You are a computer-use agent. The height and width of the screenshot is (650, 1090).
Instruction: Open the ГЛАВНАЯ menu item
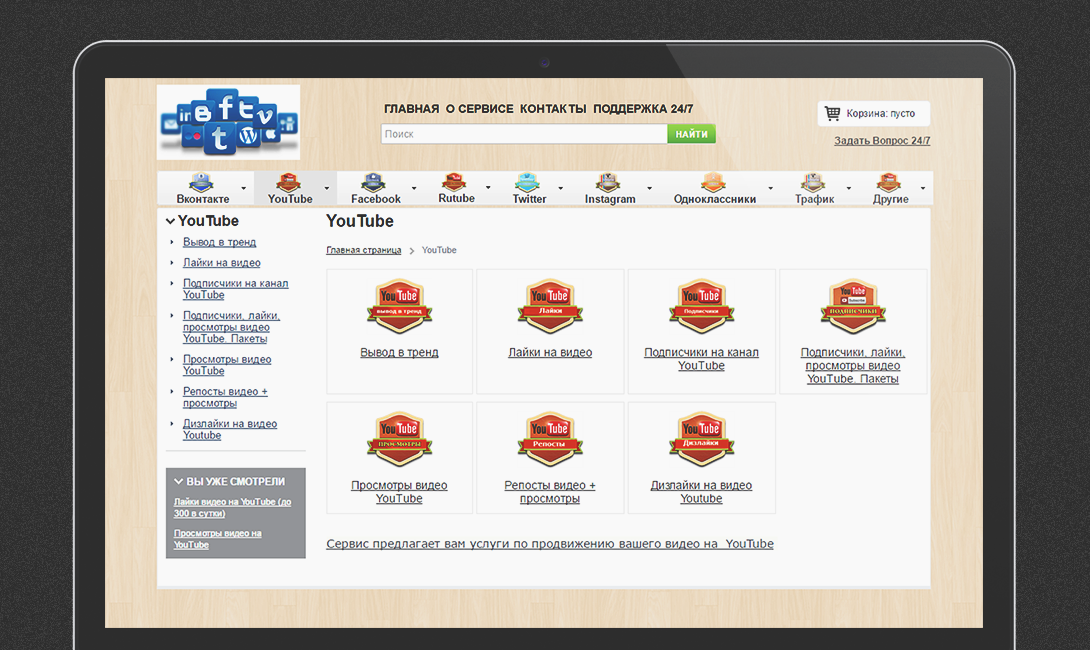pyautogui.click(x=412, y=108)
